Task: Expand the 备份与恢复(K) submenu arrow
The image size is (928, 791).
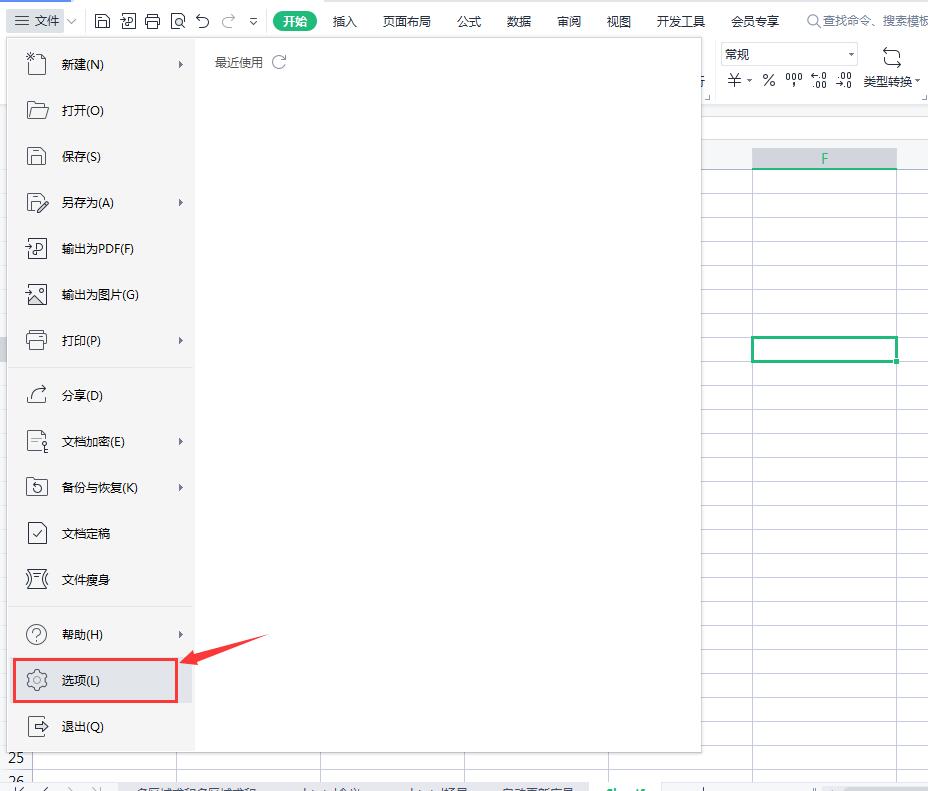Action: (x=181, y=488)
